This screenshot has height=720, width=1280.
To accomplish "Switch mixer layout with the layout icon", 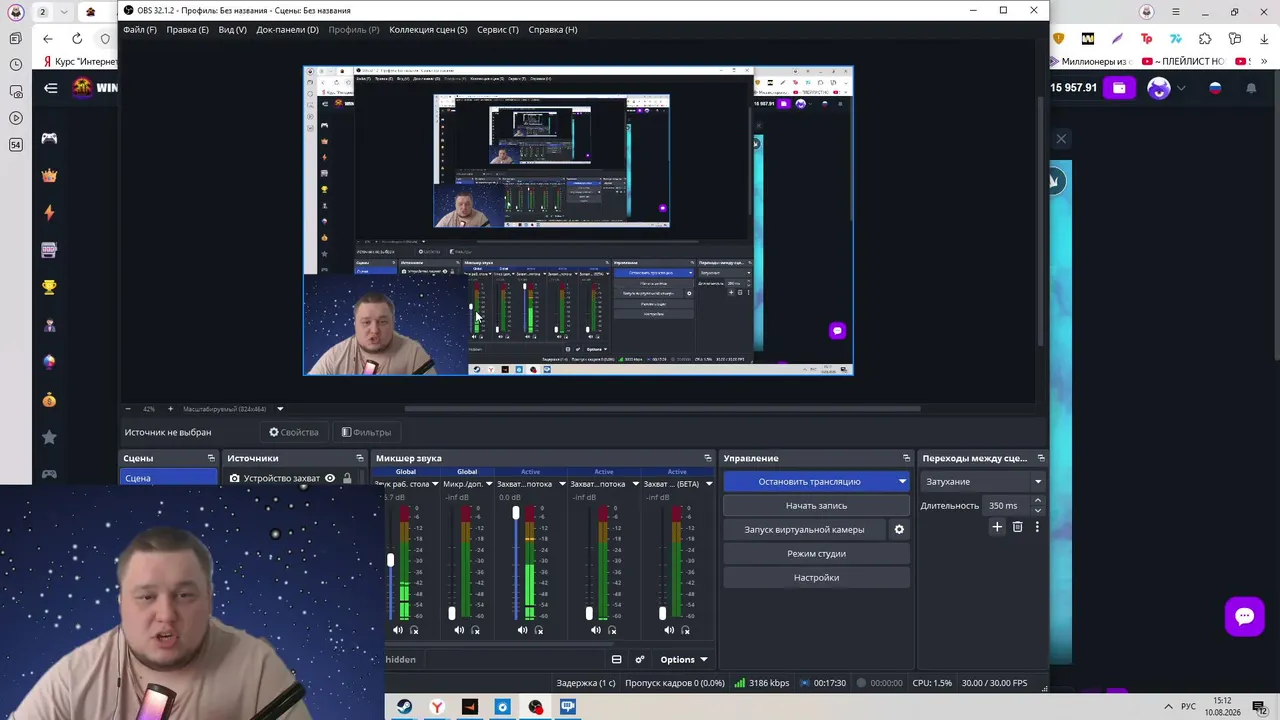I will [x=616, y=659].
